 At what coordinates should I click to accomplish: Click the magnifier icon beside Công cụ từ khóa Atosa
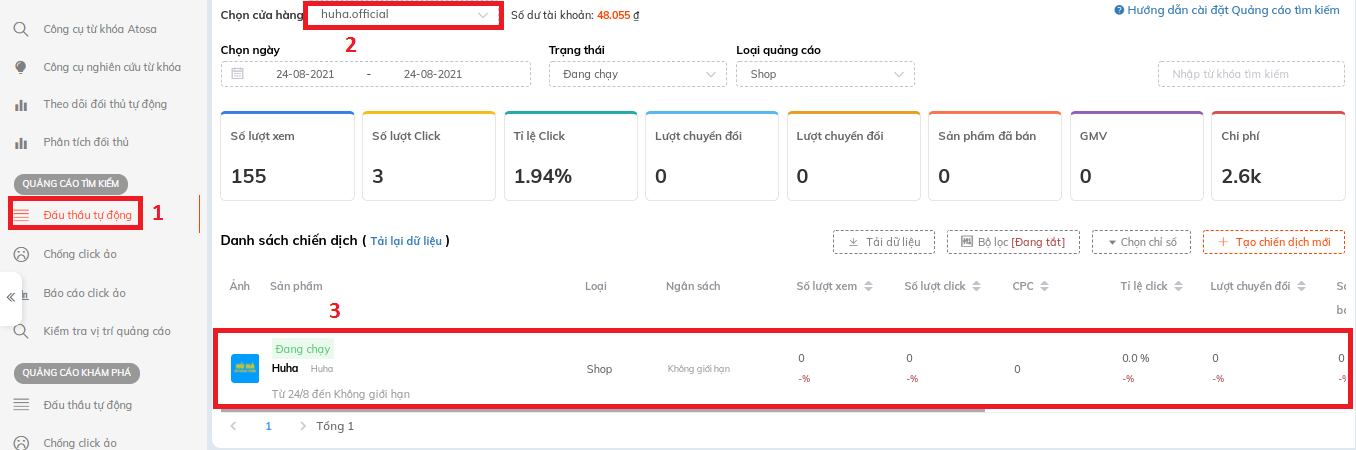click(x=20, y=29)
